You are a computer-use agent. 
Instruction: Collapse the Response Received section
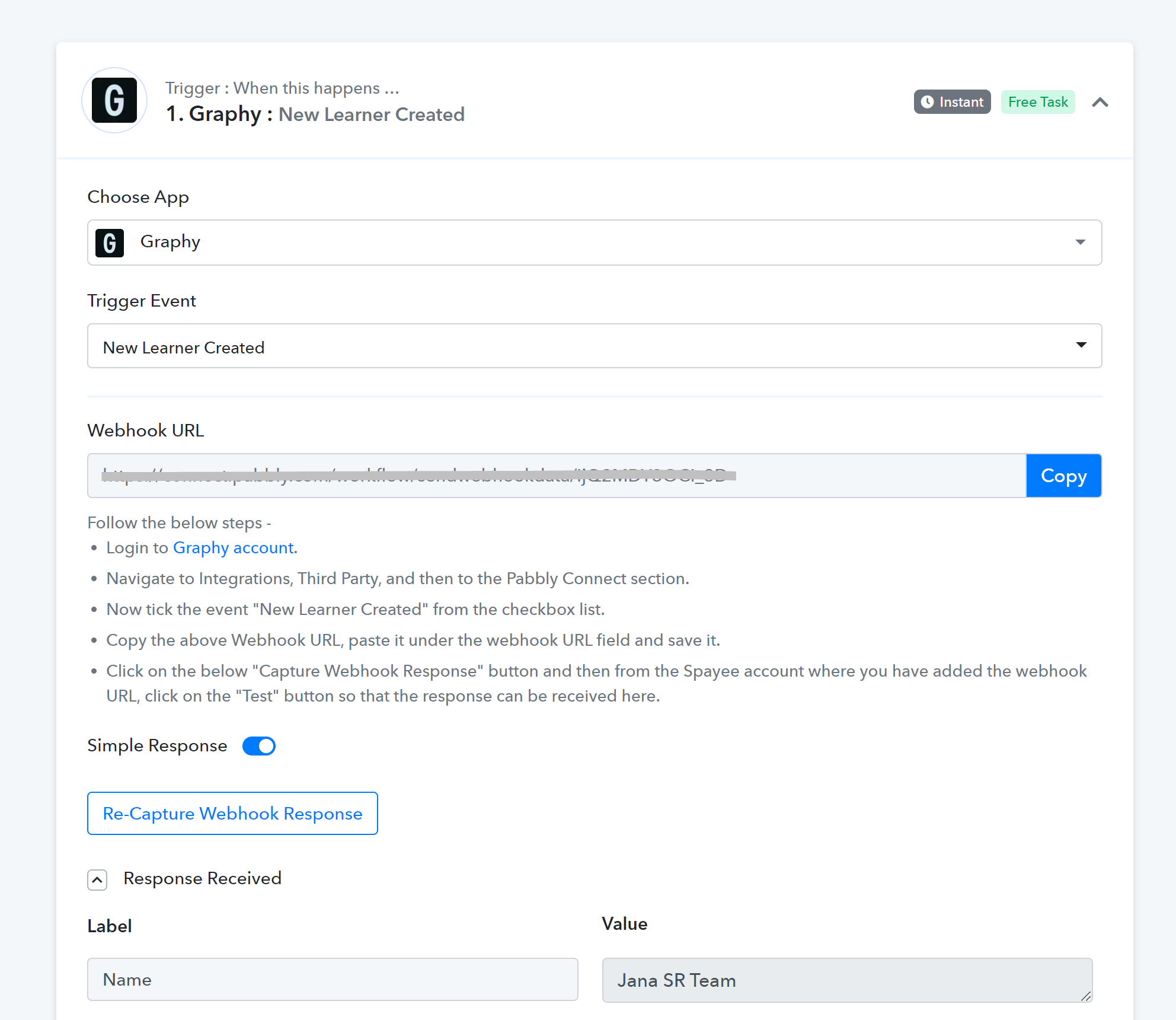click(x=97, y=880)
